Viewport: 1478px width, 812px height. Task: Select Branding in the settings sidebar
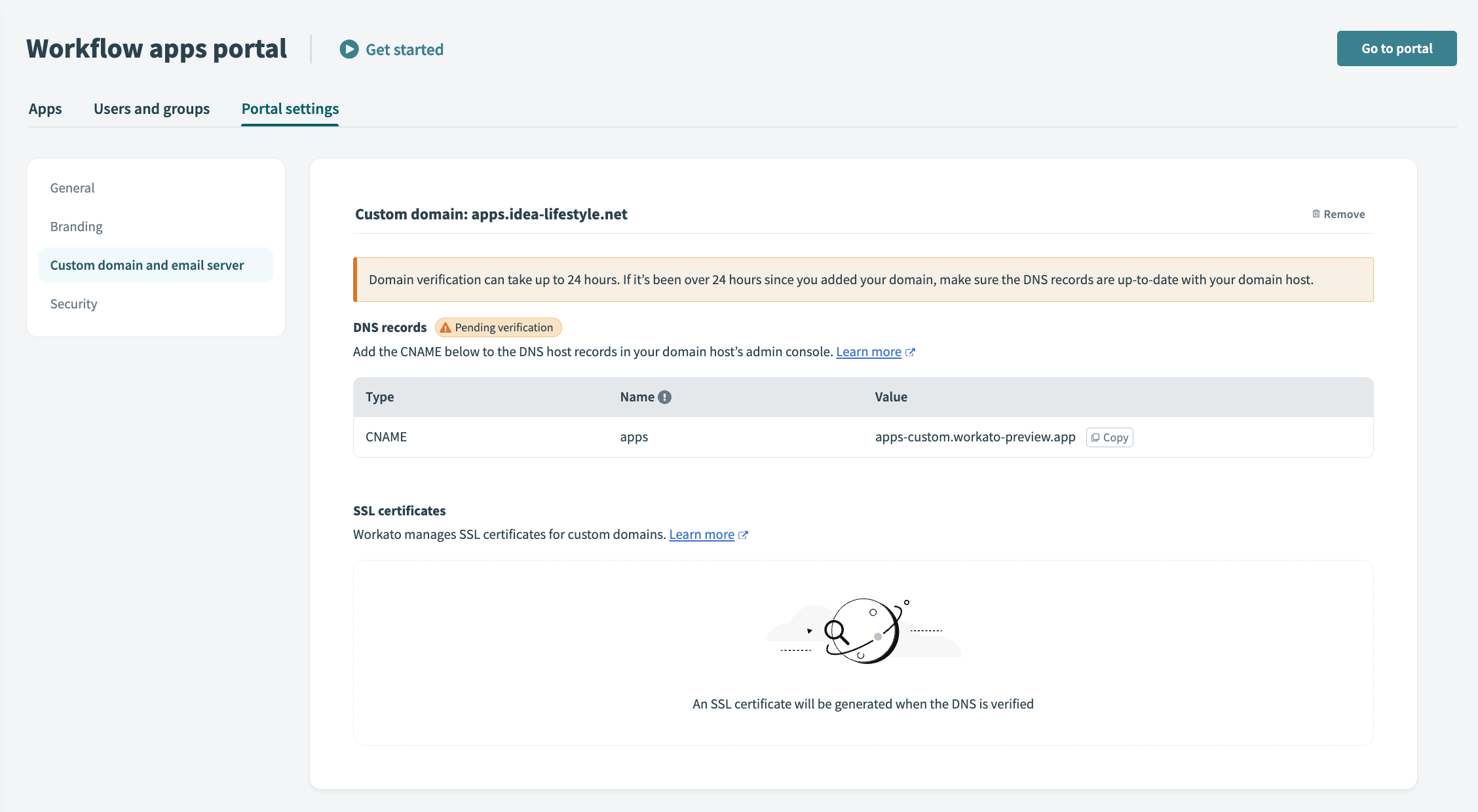point(76,226)
